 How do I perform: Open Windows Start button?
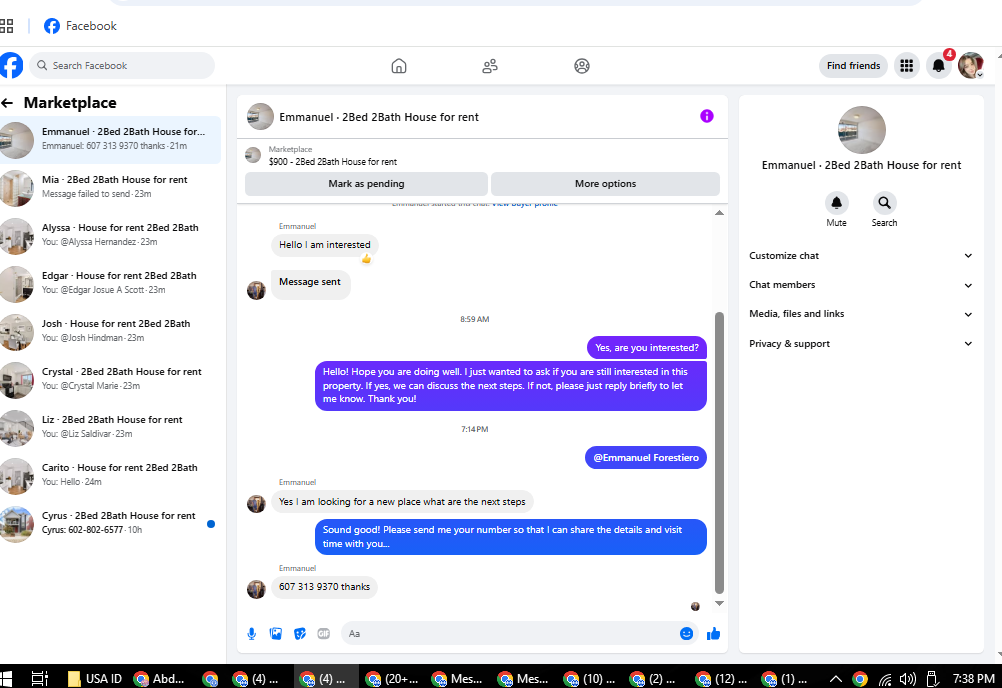(x=6, y=678)
